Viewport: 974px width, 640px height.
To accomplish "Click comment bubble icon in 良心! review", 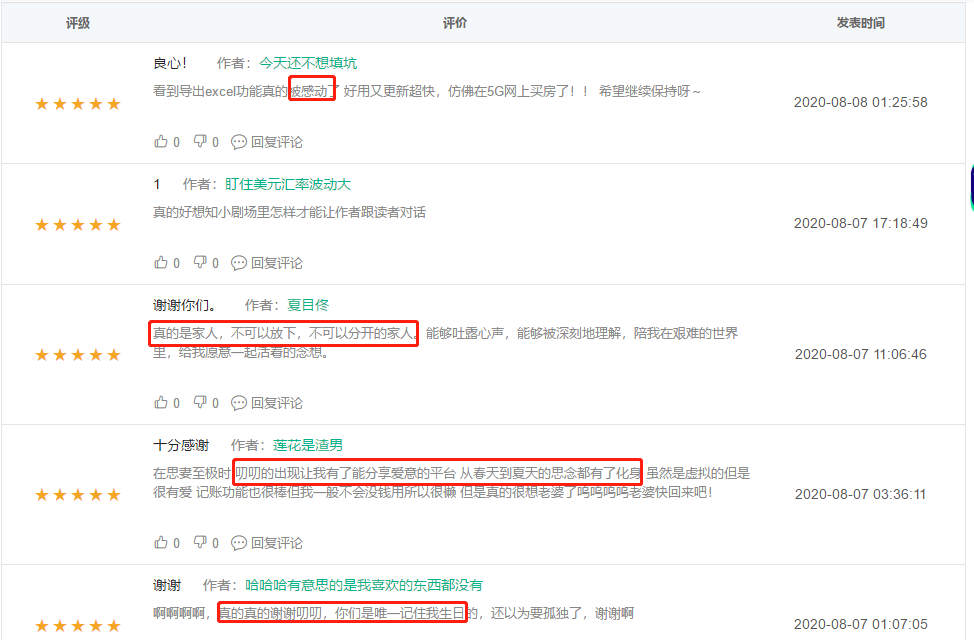I will [239, 142].
